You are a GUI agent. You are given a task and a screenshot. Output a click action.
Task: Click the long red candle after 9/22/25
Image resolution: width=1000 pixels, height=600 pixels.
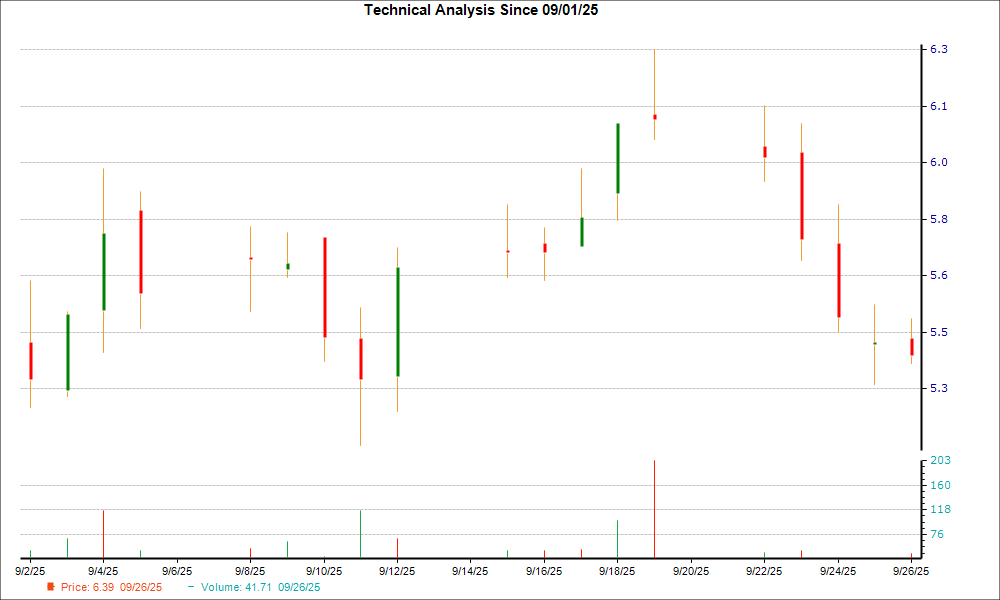click(801, 196)
